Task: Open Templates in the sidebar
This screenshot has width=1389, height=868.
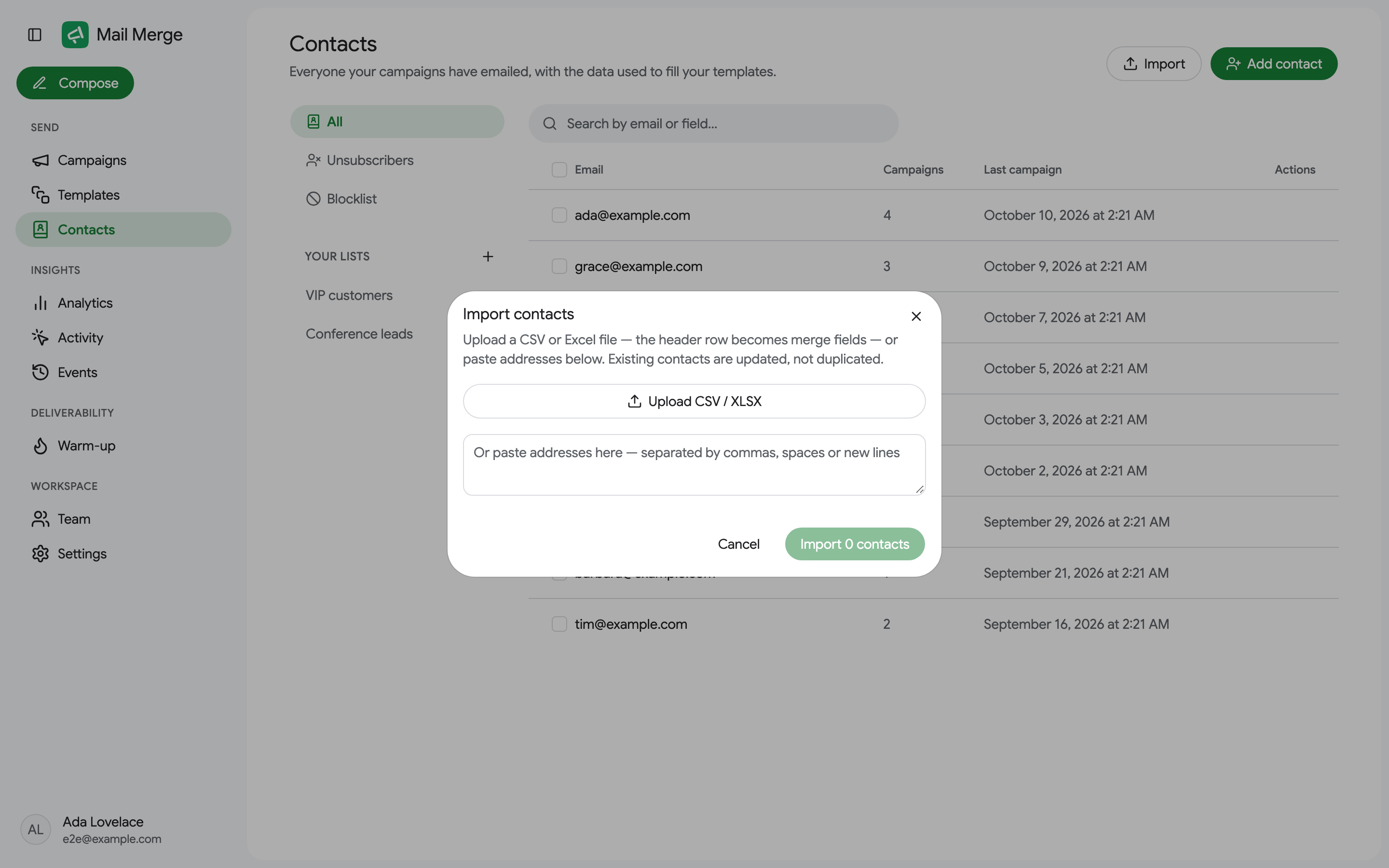Action: point(123,195)
